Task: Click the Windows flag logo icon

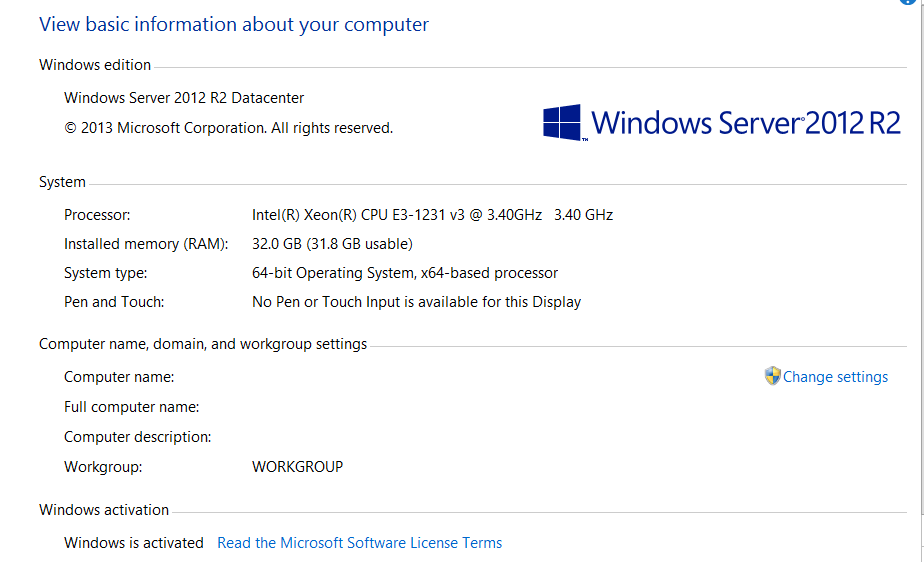Action: point(562,123)
